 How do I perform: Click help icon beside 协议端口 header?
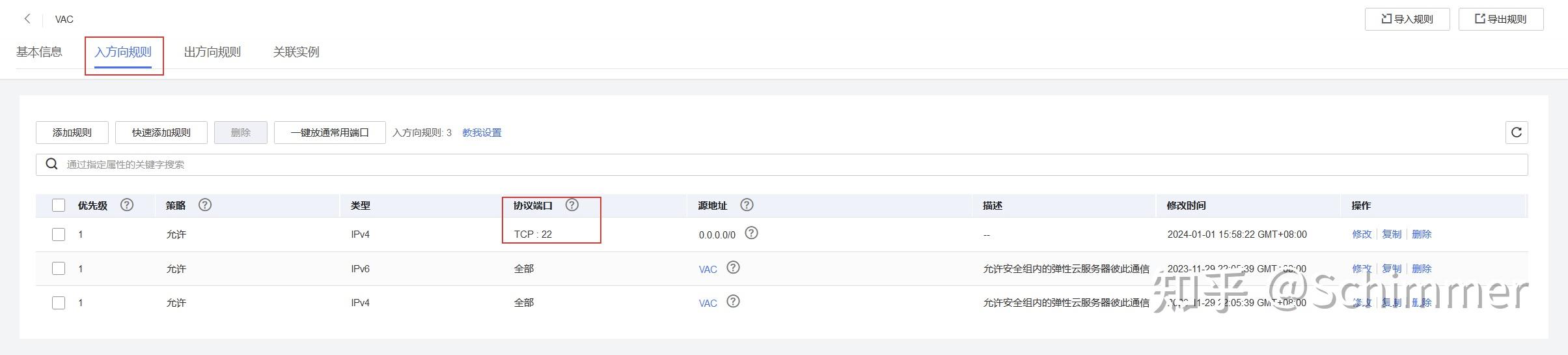point(572,205)
